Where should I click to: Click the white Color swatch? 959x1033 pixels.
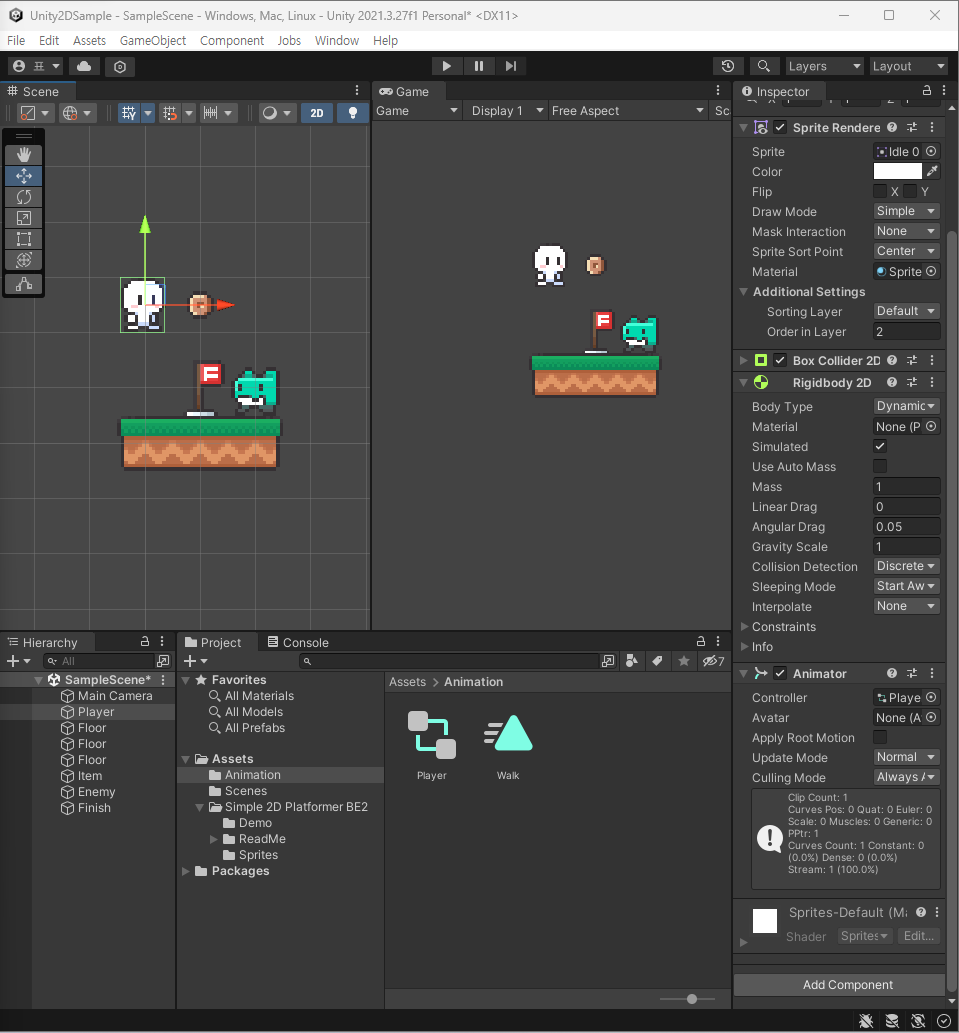(x=897, y=171)
